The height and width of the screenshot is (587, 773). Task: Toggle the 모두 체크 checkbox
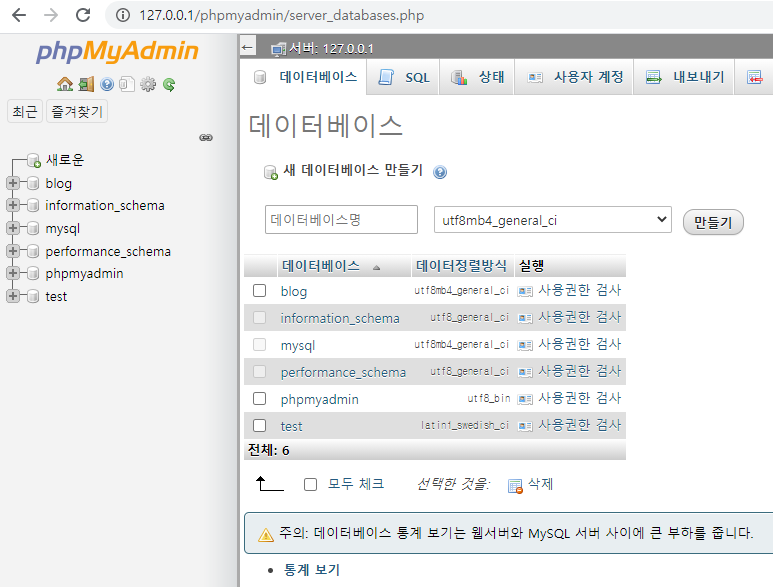(x=311, y=484)
